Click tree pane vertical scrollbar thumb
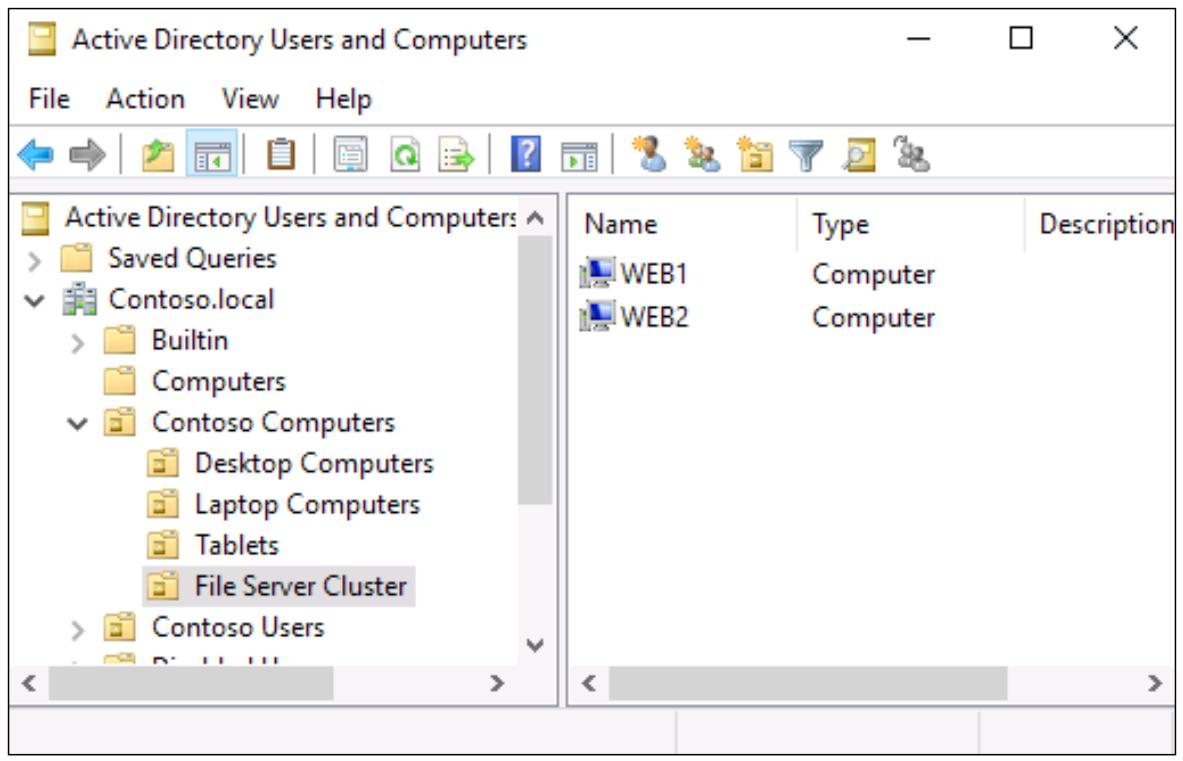The height and width of the screenshot is (761, 1183). pos(535,370)
